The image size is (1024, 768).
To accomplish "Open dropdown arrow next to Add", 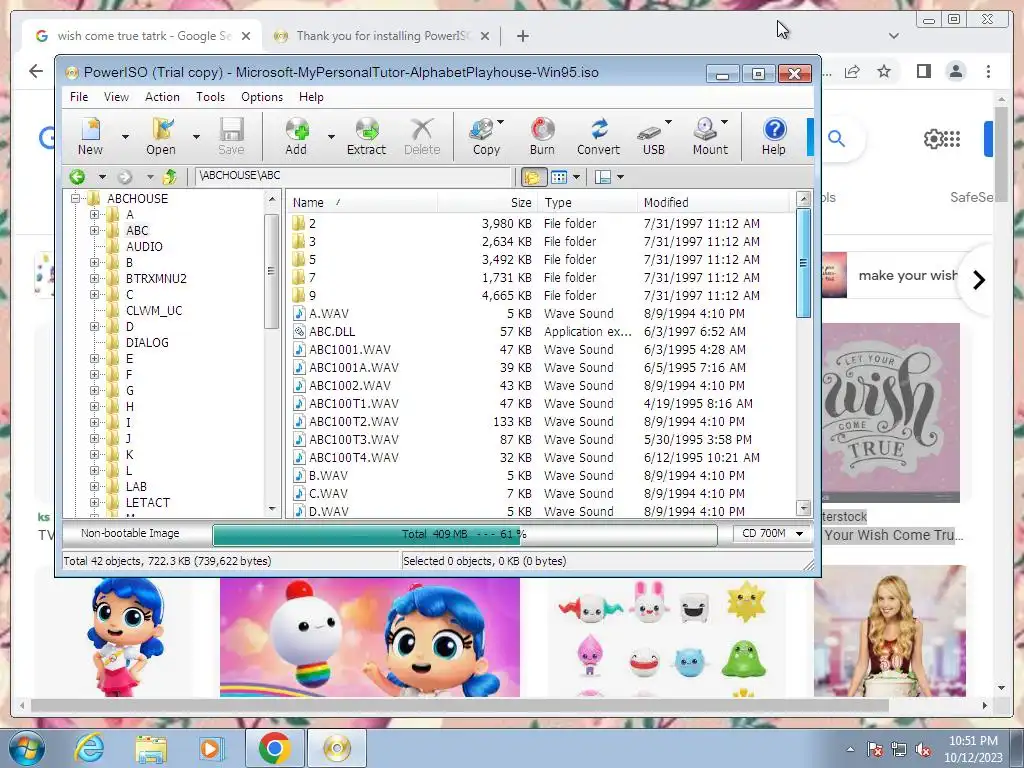I will pyautogui.click(x=331, y=136).
